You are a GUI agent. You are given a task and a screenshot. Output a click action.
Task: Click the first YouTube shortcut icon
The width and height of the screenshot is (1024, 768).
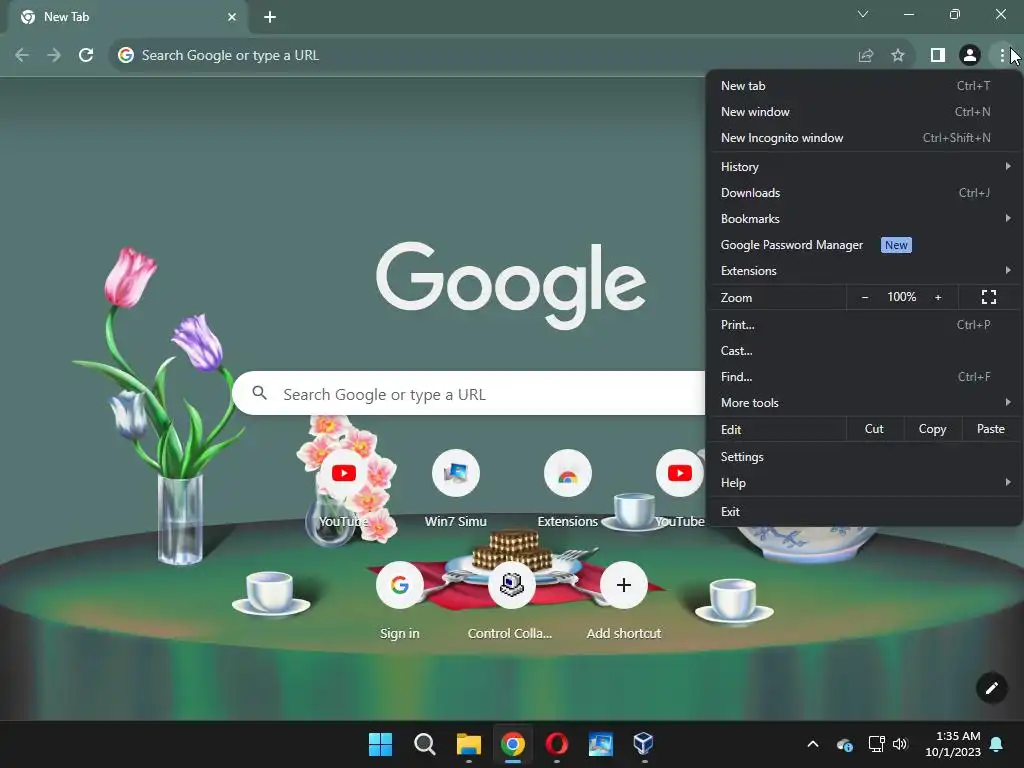pos(344,473)
